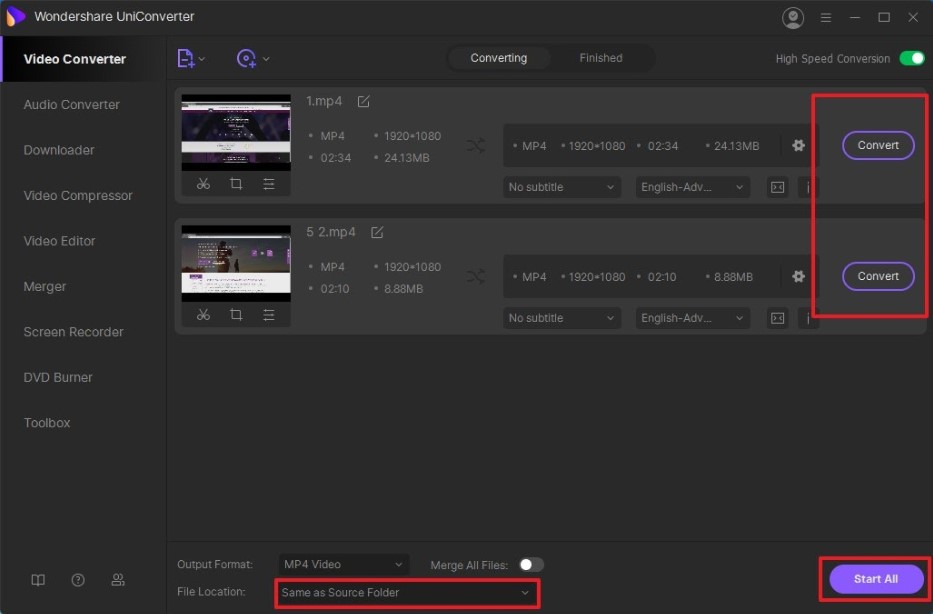Screen dimensions: 933x614
Task: Open the No subtitle dropdown for 1.mp4
Action: point(561,187)
